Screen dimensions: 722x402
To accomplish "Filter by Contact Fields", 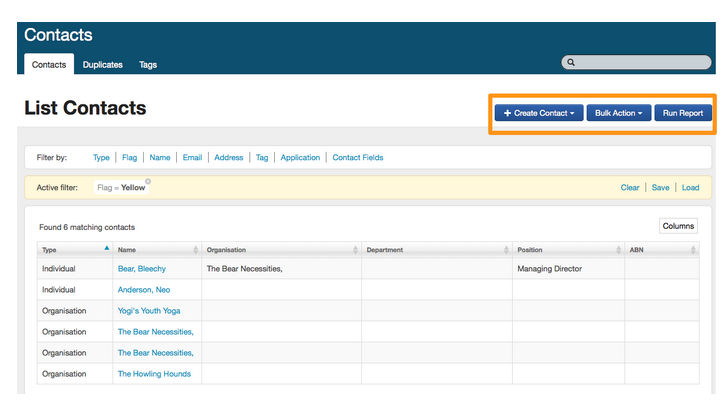I will 357,157.
